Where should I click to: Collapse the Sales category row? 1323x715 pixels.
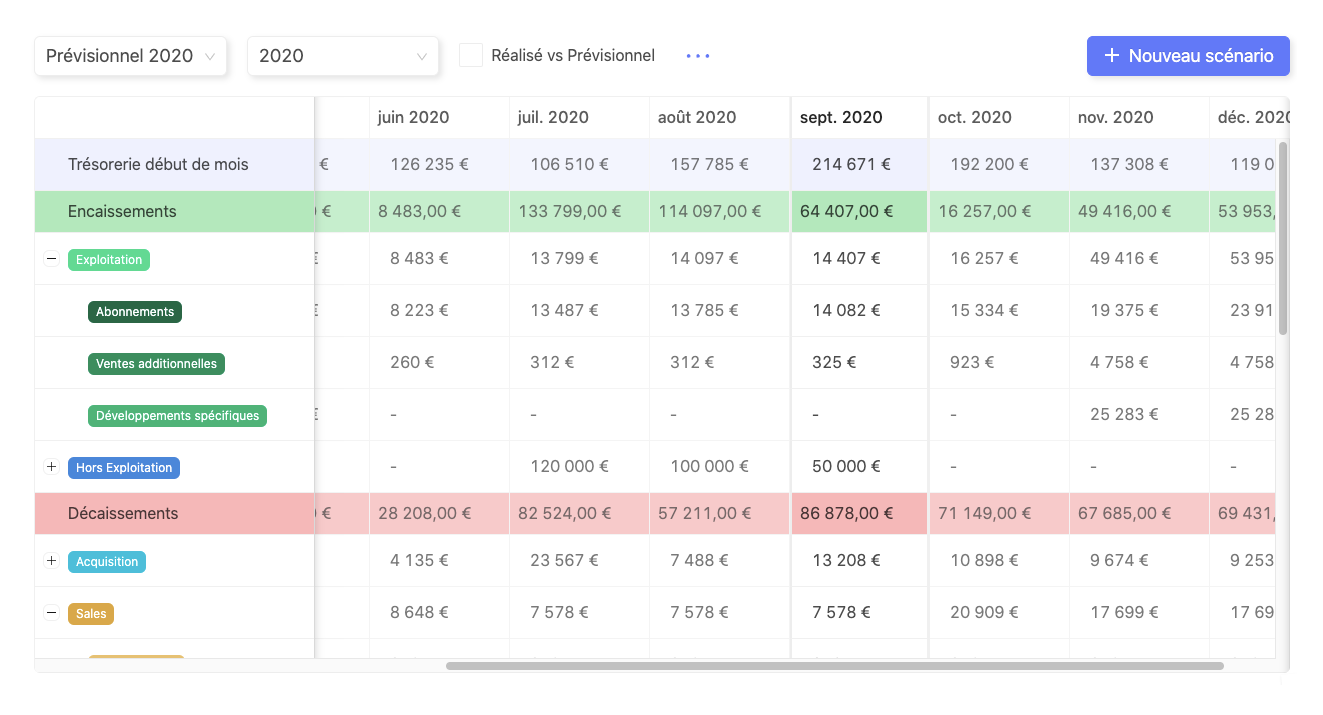click(51, 612)
